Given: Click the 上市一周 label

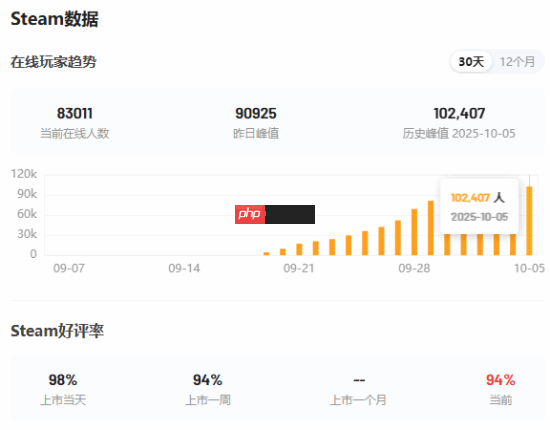Looking at the screenshot, I should [208, 400].
